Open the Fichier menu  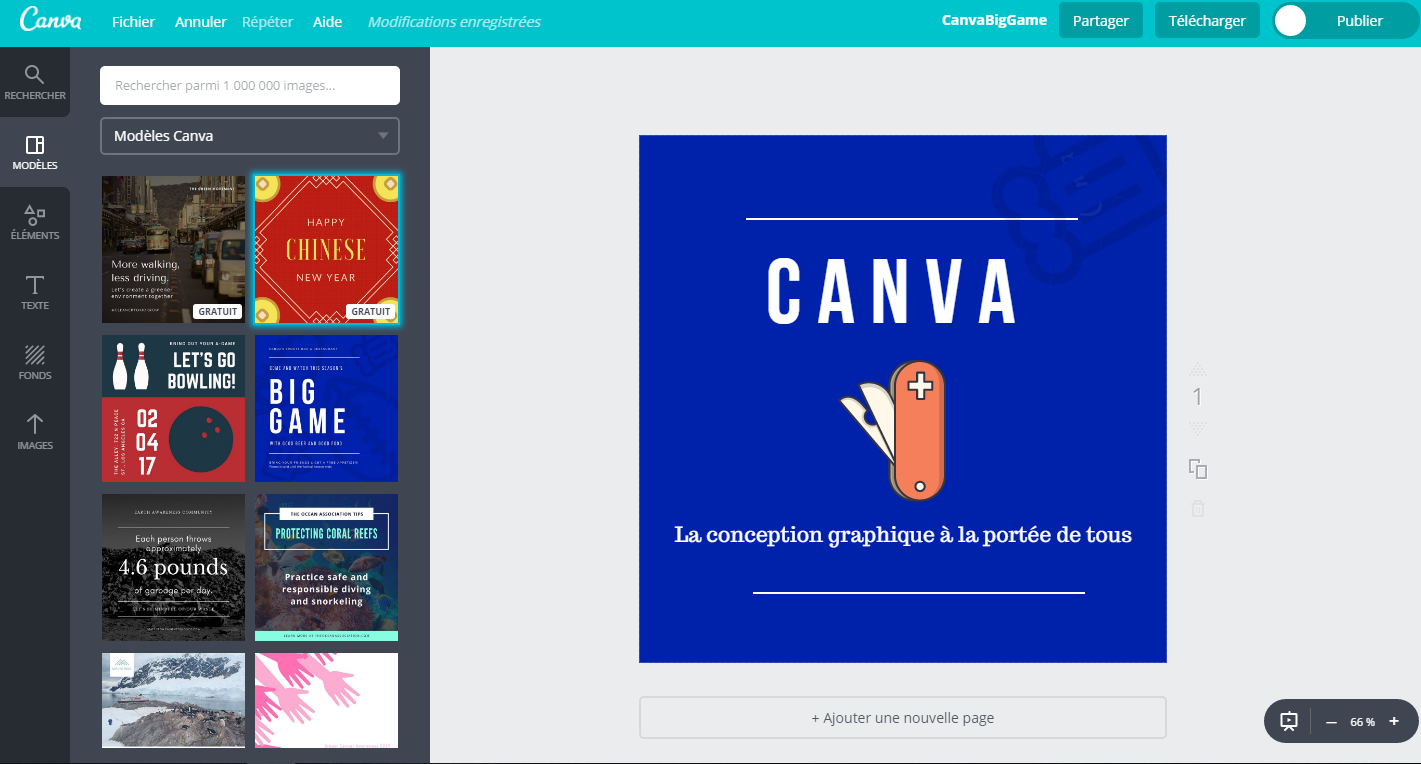pyautogui.click(x=133, y=21)
